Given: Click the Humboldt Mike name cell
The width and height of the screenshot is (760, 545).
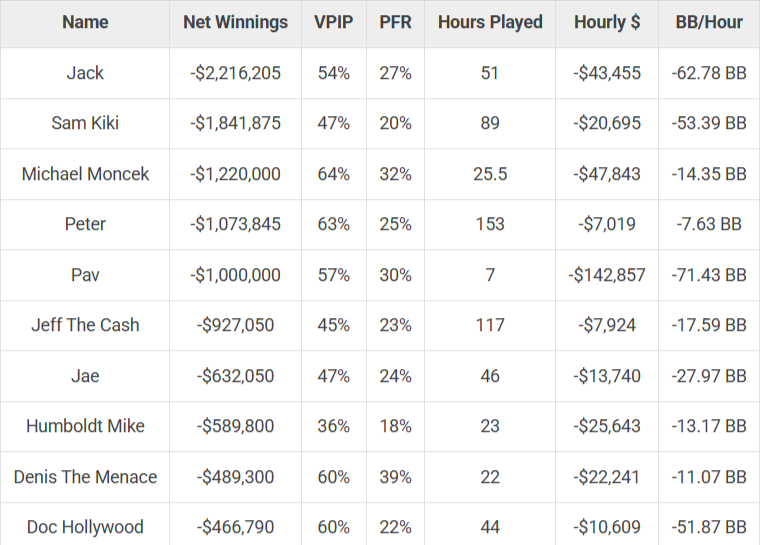Looking at the screenshot, I should [x=85, y=426].
